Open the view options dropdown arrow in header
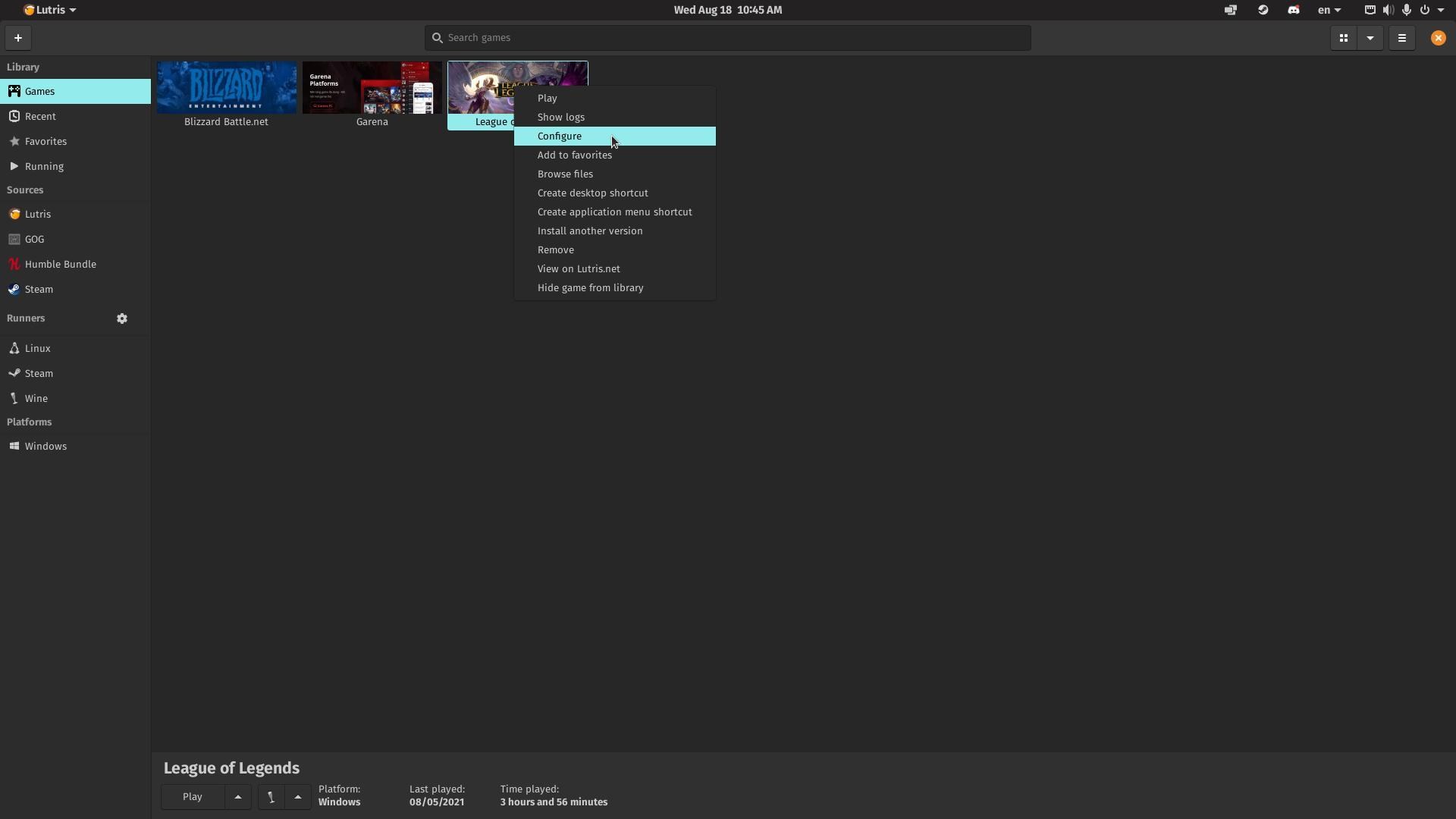Viewport: 1456px width, 819px height. (x=1370, y=38)
